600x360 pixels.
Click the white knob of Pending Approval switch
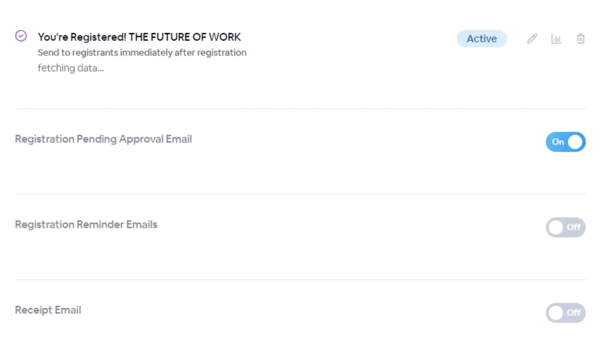[575, 142]
